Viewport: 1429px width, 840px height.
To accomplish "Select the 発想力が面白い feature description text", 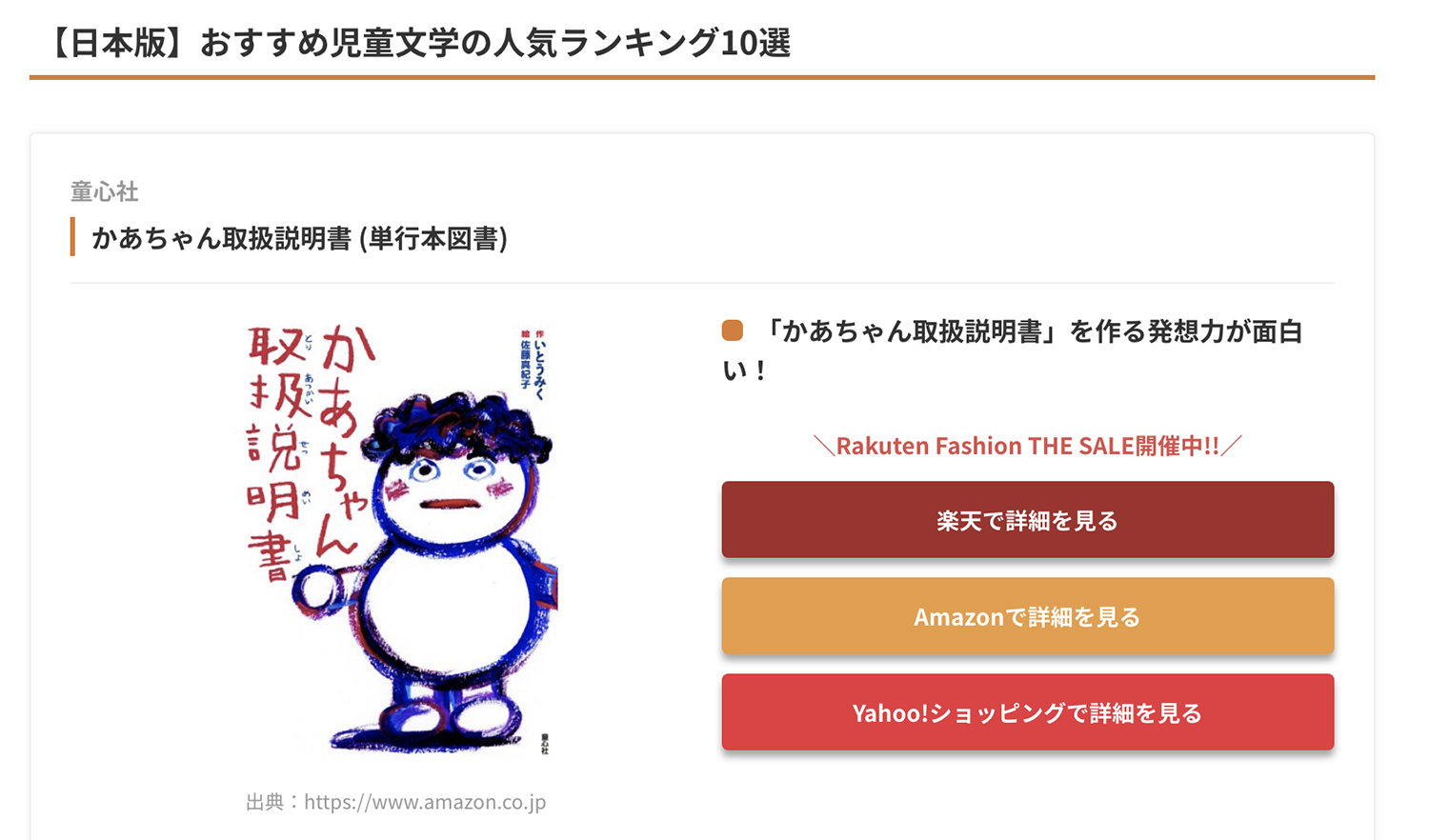I will click(x=1012, y=350).
